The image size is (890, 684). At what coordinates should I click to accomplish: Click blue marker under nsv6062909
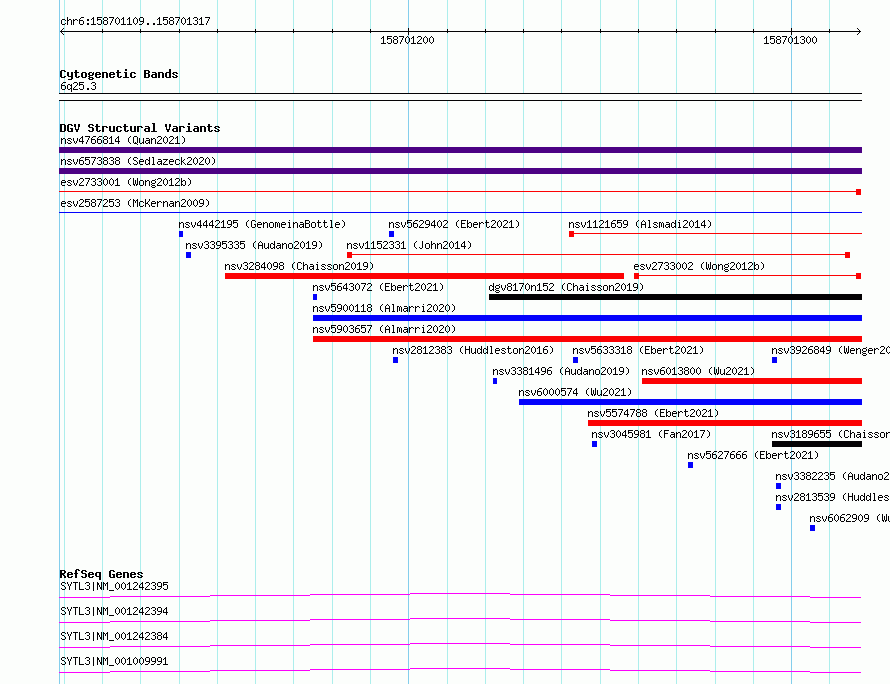[813, 528]
